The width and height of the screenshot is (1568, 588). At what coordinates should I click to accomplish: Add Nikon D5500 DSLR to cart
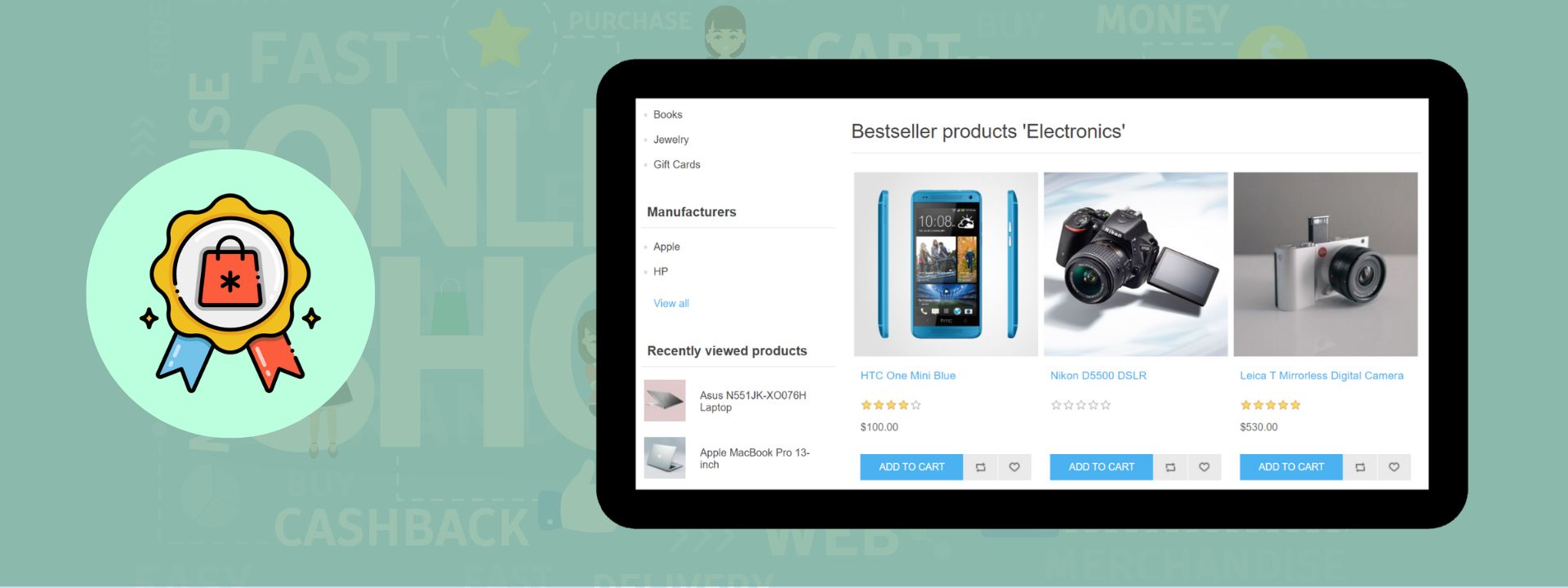pyautogui.click(x=1101, y=467)
